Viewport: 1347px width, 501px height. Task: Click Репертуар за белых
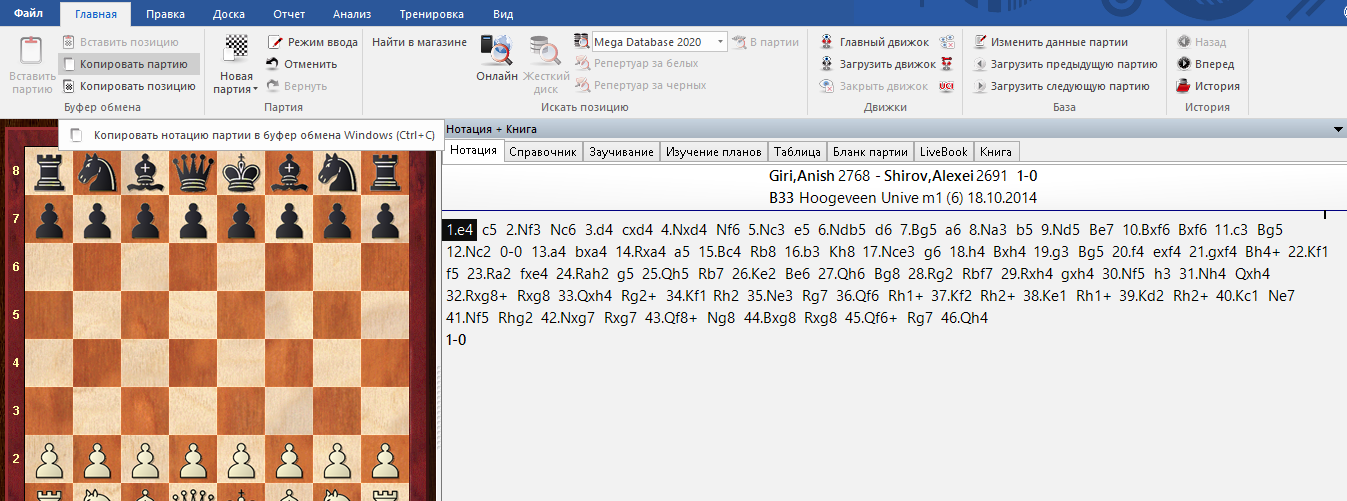(637, 64)
